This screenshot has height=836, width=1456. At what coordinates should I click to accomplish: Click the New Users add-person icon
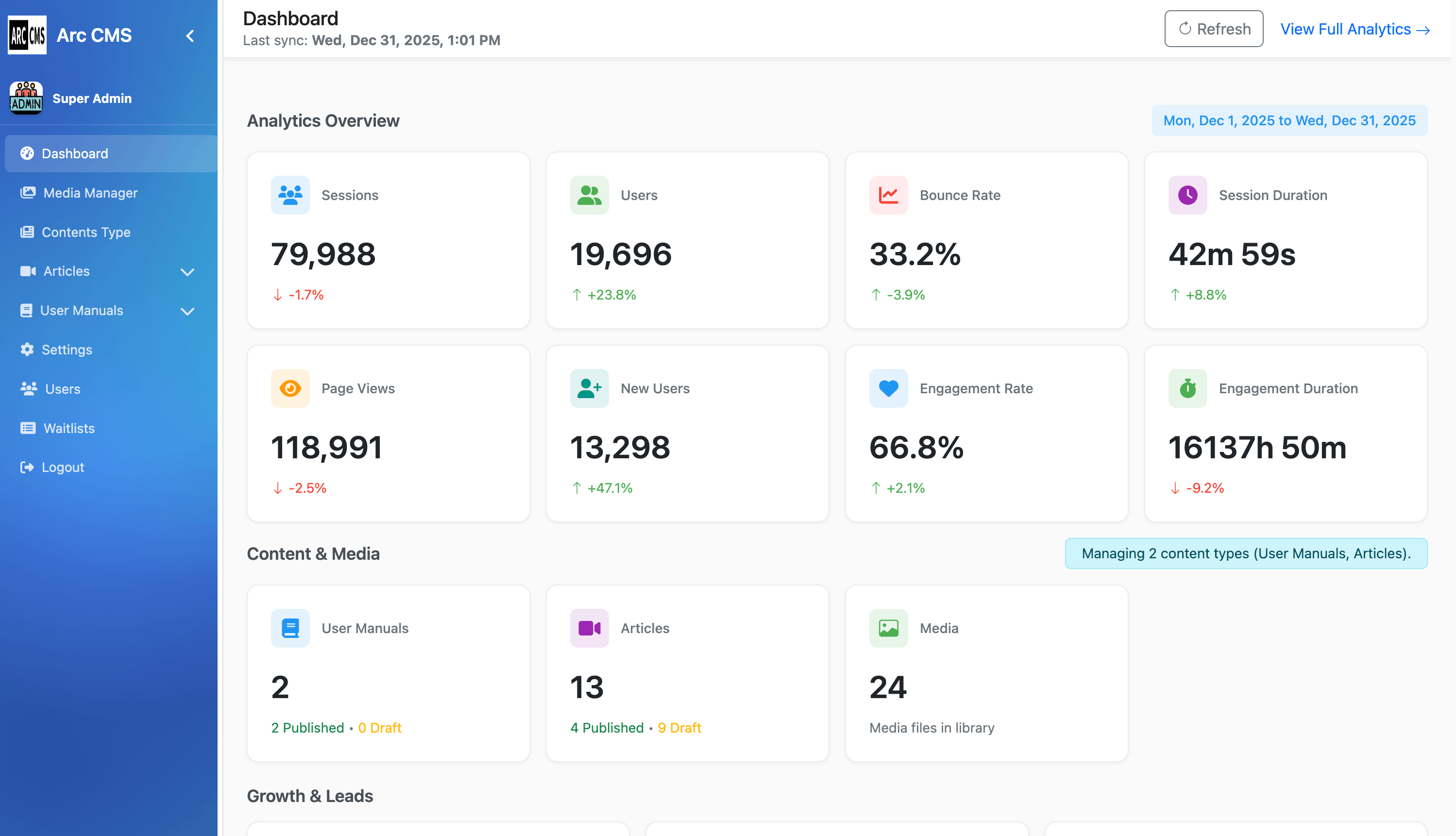pos(589,388)
